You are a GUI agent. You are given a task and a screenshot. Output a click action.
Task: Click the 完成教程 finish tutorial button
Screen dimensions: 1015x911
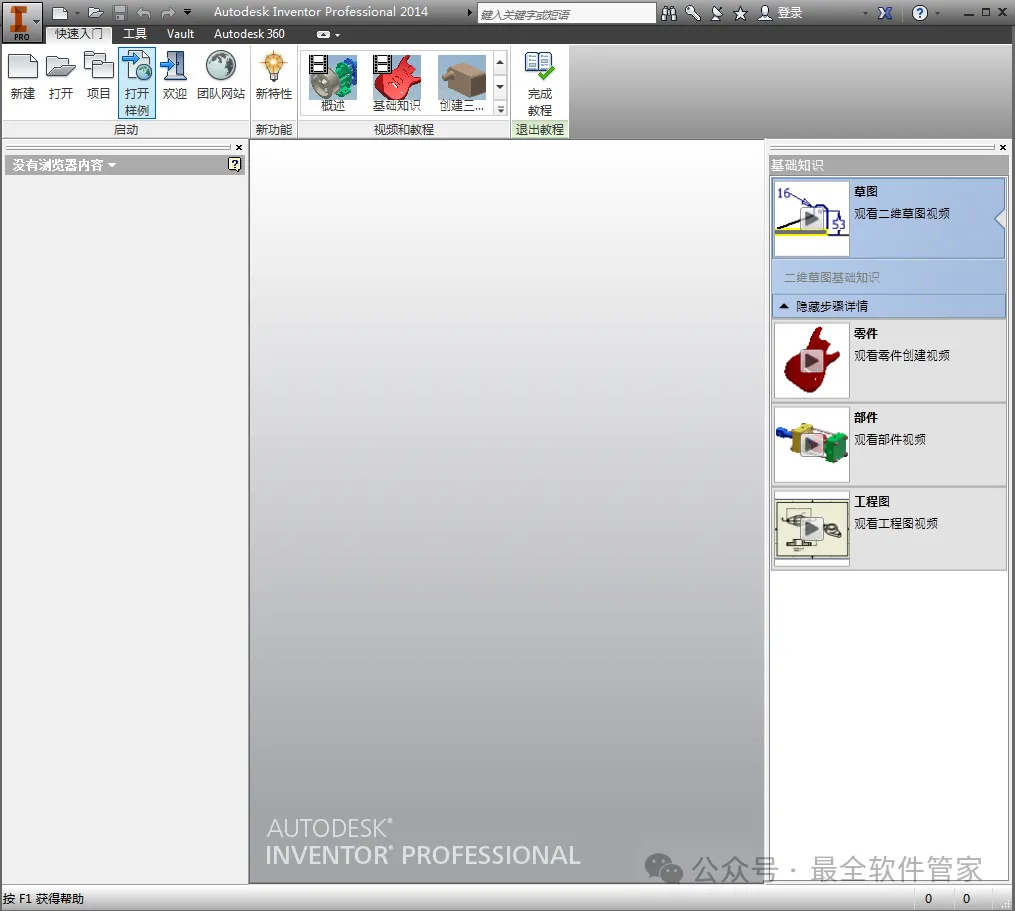tap(540, 84)
